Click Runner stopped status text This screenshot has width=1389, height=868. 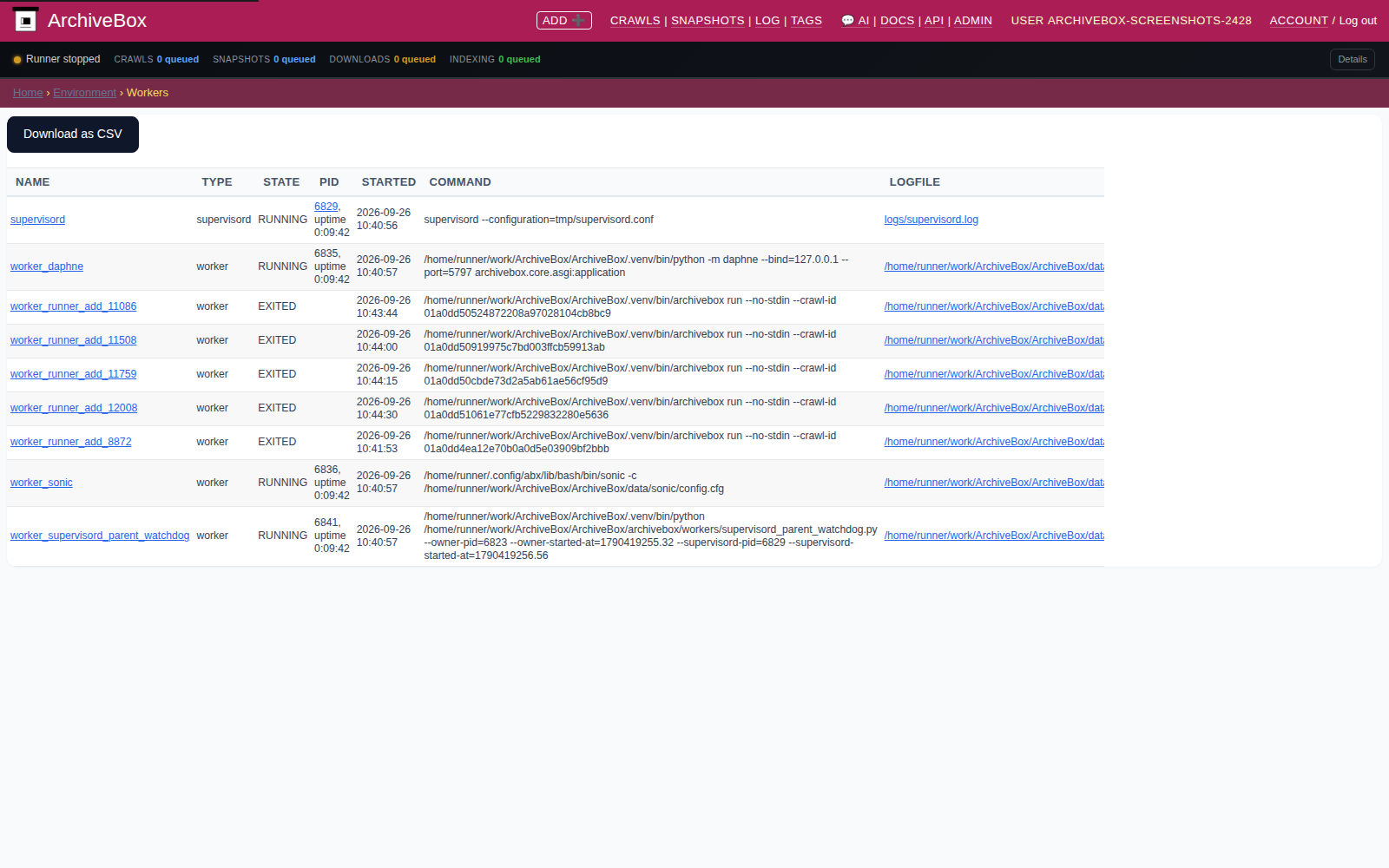(x=63, y=60)
